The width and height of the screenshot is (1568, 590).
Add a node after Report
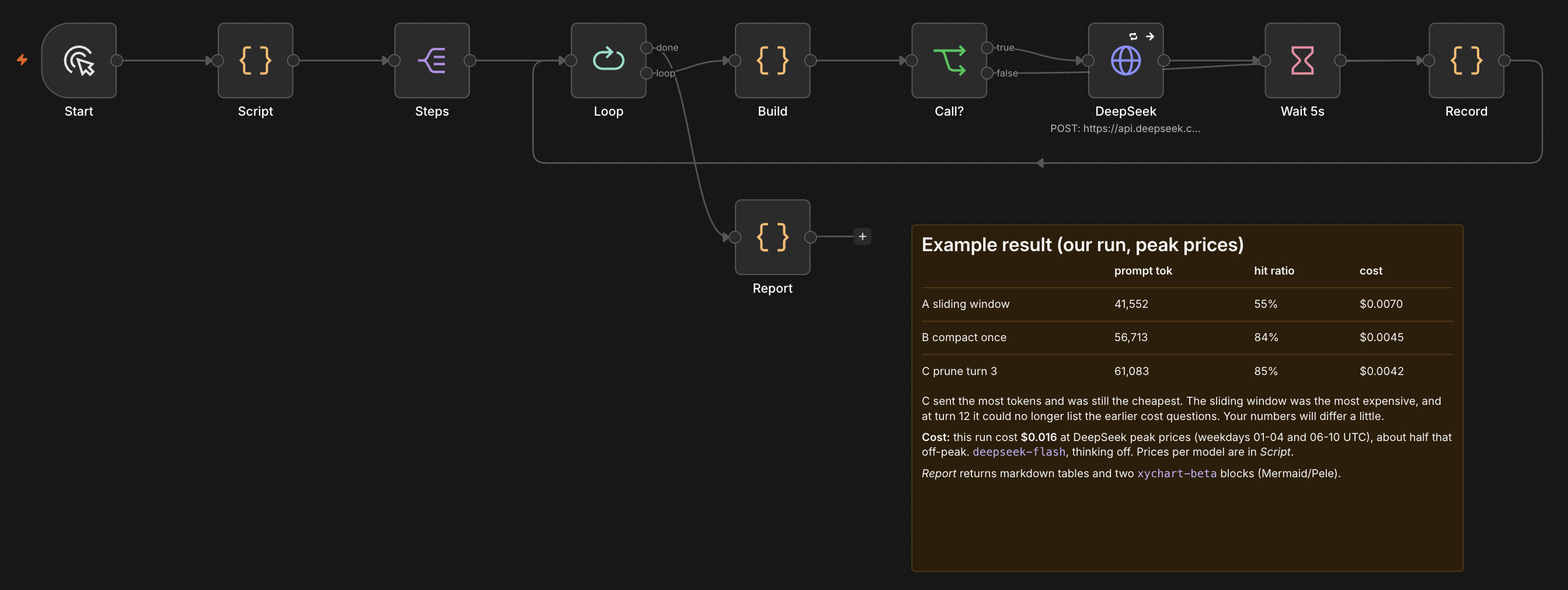point(863,236)
